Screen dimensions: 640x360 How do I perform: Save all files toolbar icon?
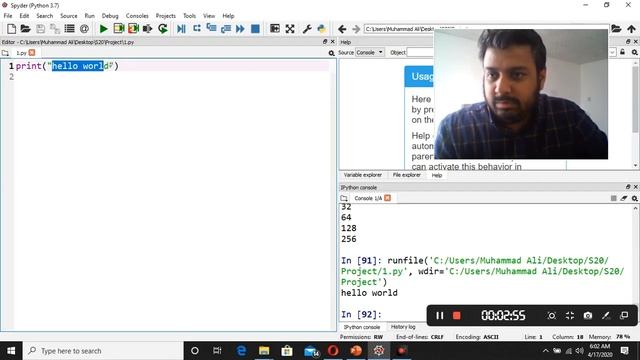pyautogui.click(x=55, y=29)
